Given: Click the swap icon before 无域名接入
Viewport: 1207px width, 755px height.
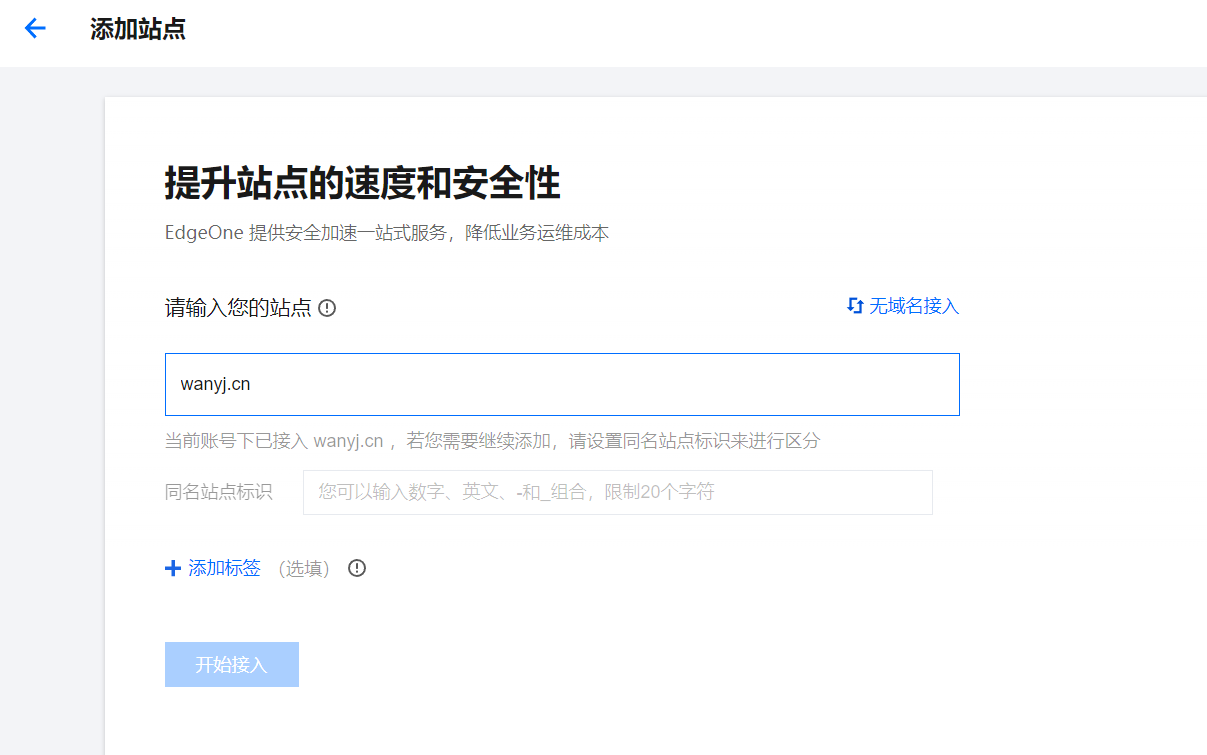Looking at the screenshot, I should tap(855, 306).
